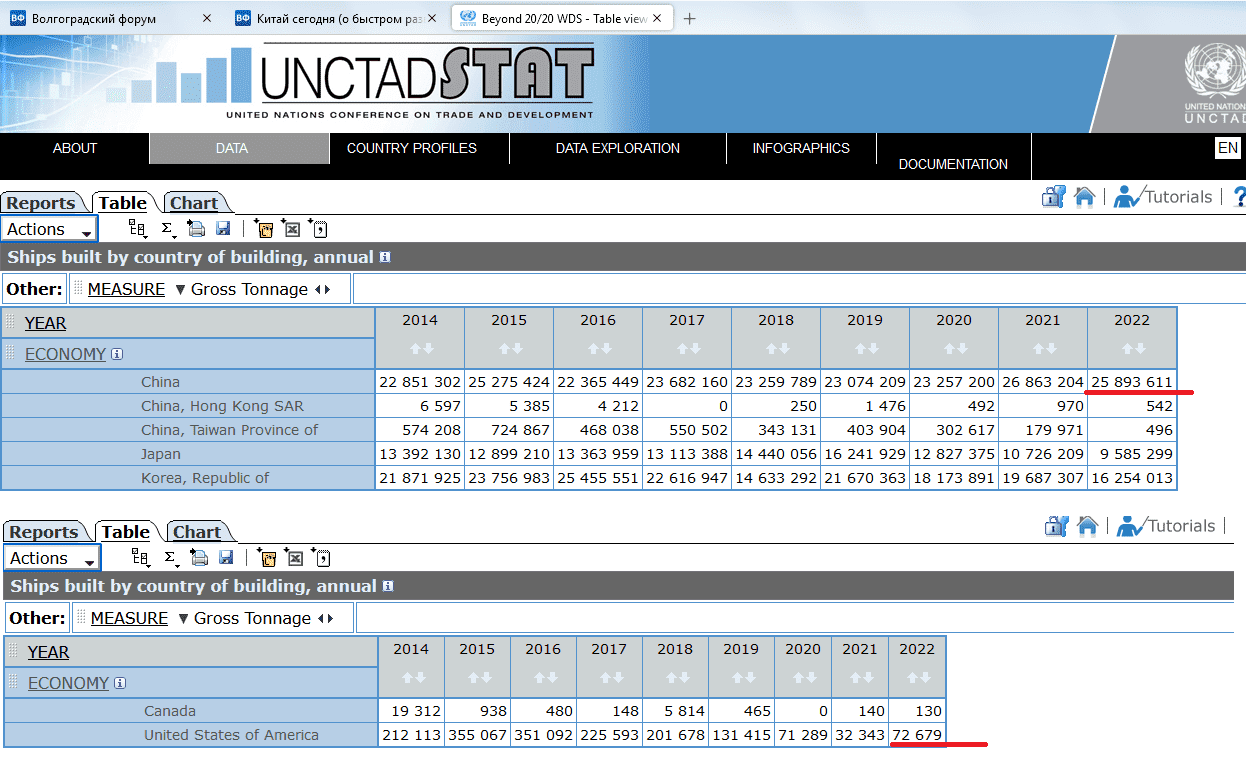This screenshot has height=764, width=1246.
Task: Click USA 2022 value 72 679
Action: point(917,735)
